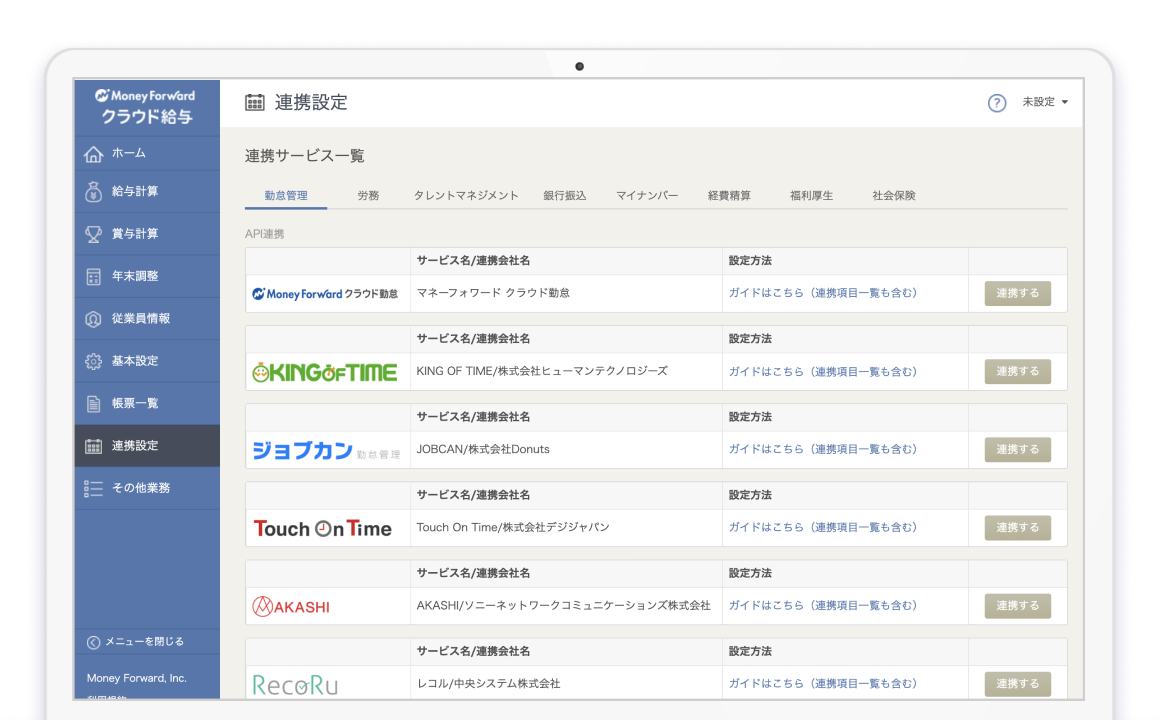Click the AKASHI/ソニーネットワークコミュニケーションズ株式会社 text

tap(564, 605)
